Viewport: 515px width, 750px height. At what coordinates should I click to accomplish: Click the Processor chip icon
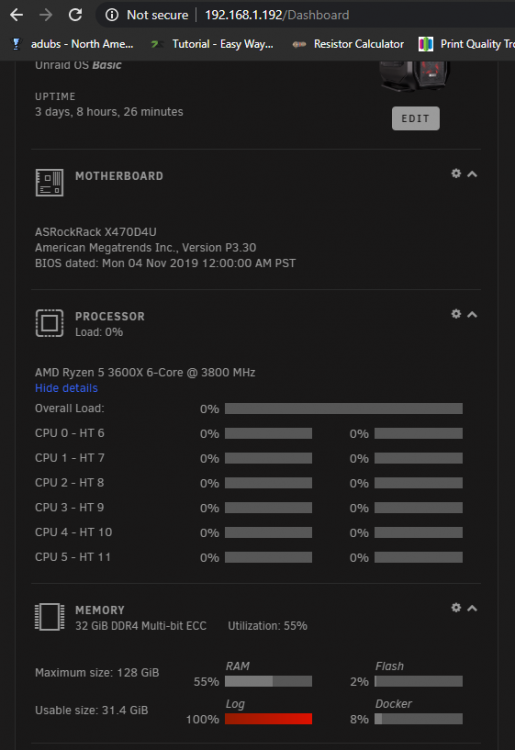(49, 323)
